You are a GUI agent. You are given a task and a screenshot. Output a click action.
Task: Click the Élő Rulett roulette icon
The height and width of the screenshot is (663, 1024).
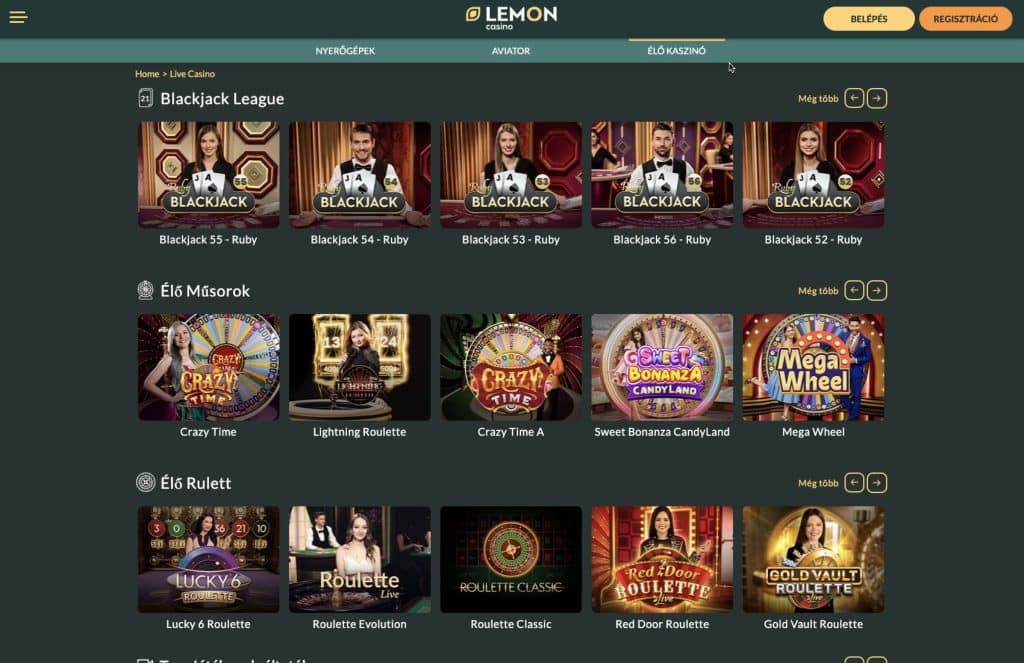click(146, 482)
